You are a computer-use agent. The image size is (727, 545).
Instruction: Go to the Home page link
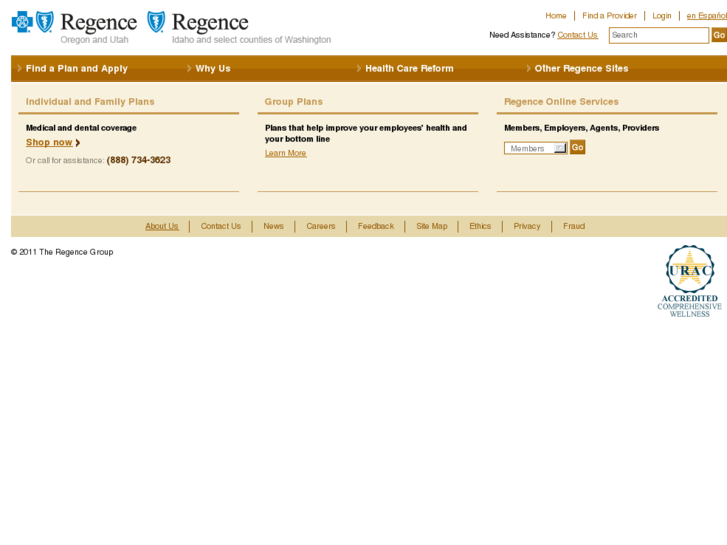click(555, 16)
